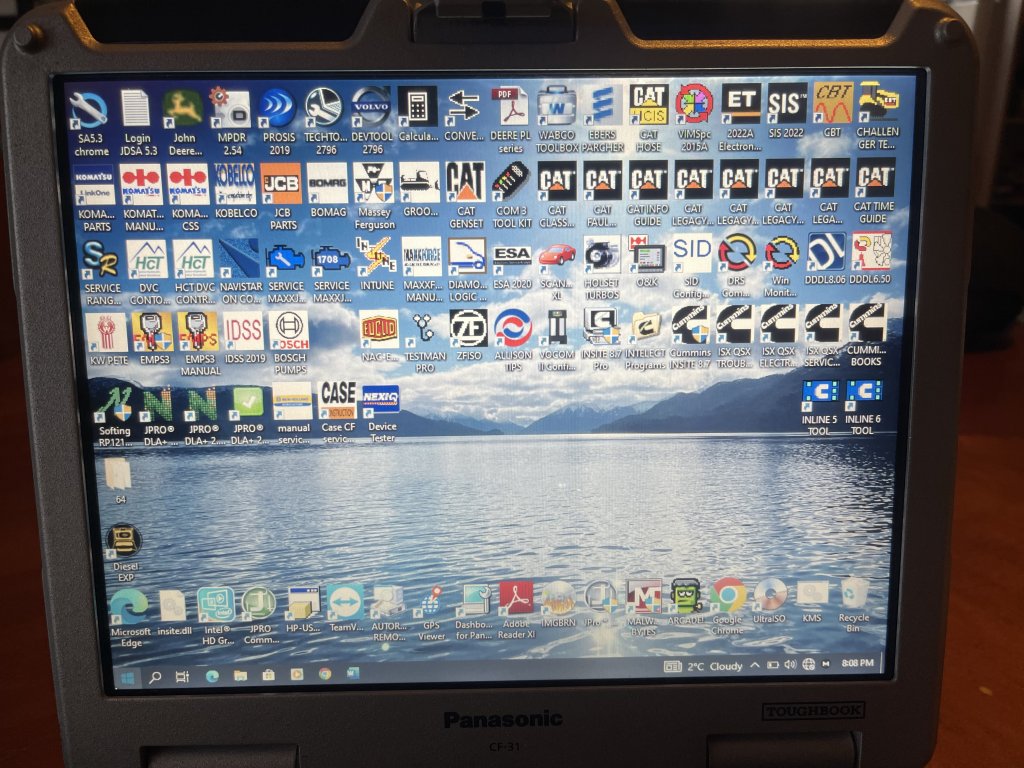Open ZFISO application

(469, 329)
